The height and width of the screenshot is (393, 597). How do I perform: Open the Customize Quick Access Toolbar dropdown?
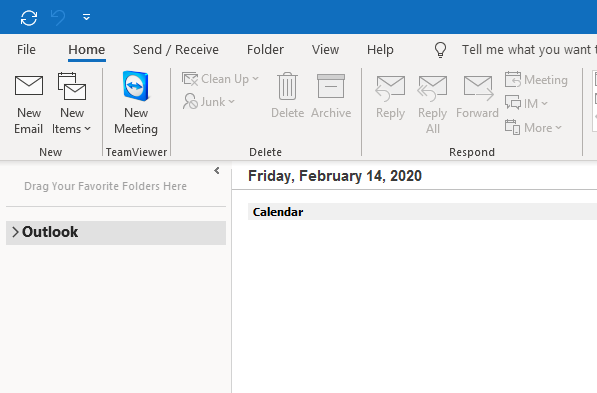pos(86,17)
